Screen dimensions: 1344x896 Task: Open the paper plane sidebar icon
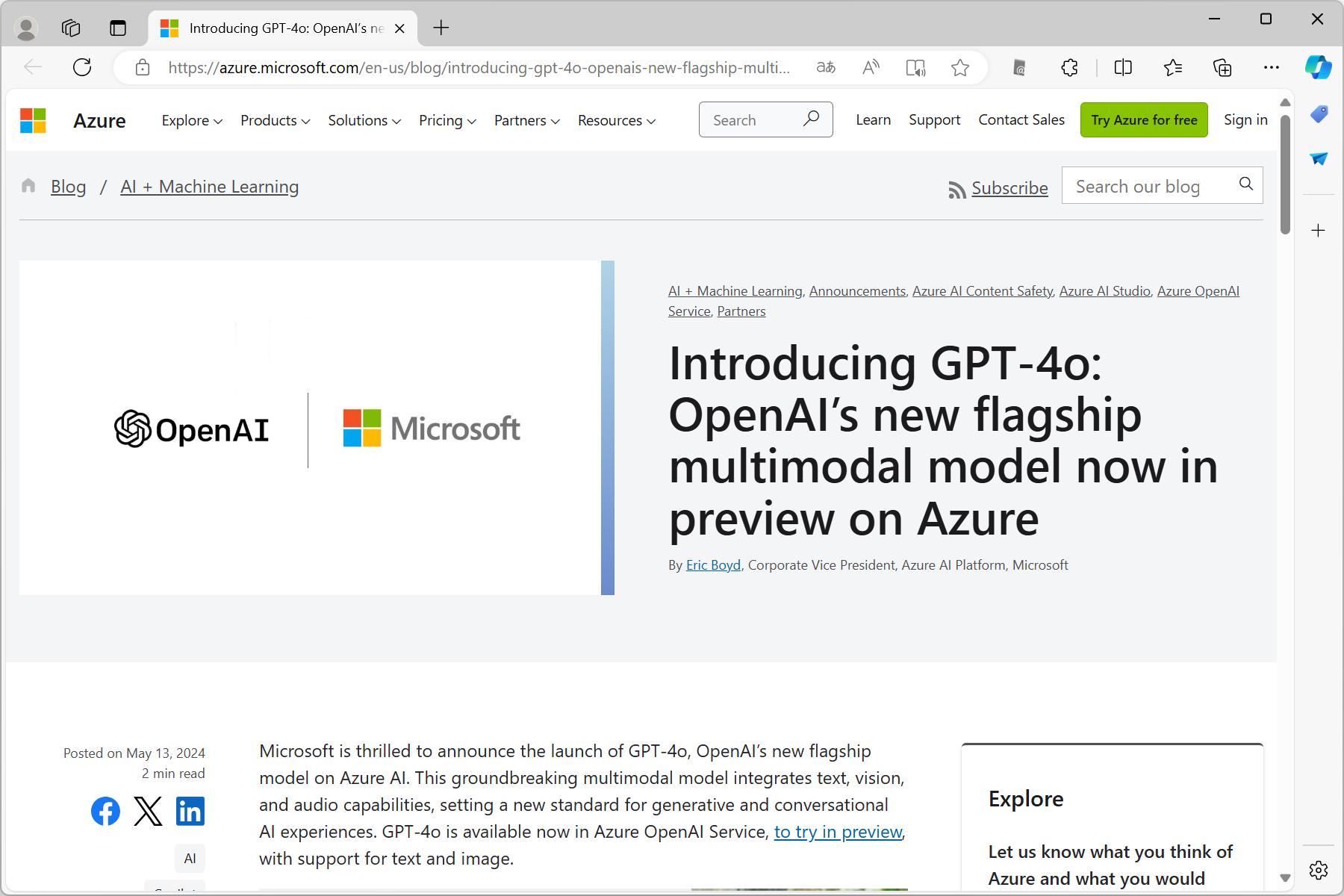[x=1319, y=159]
